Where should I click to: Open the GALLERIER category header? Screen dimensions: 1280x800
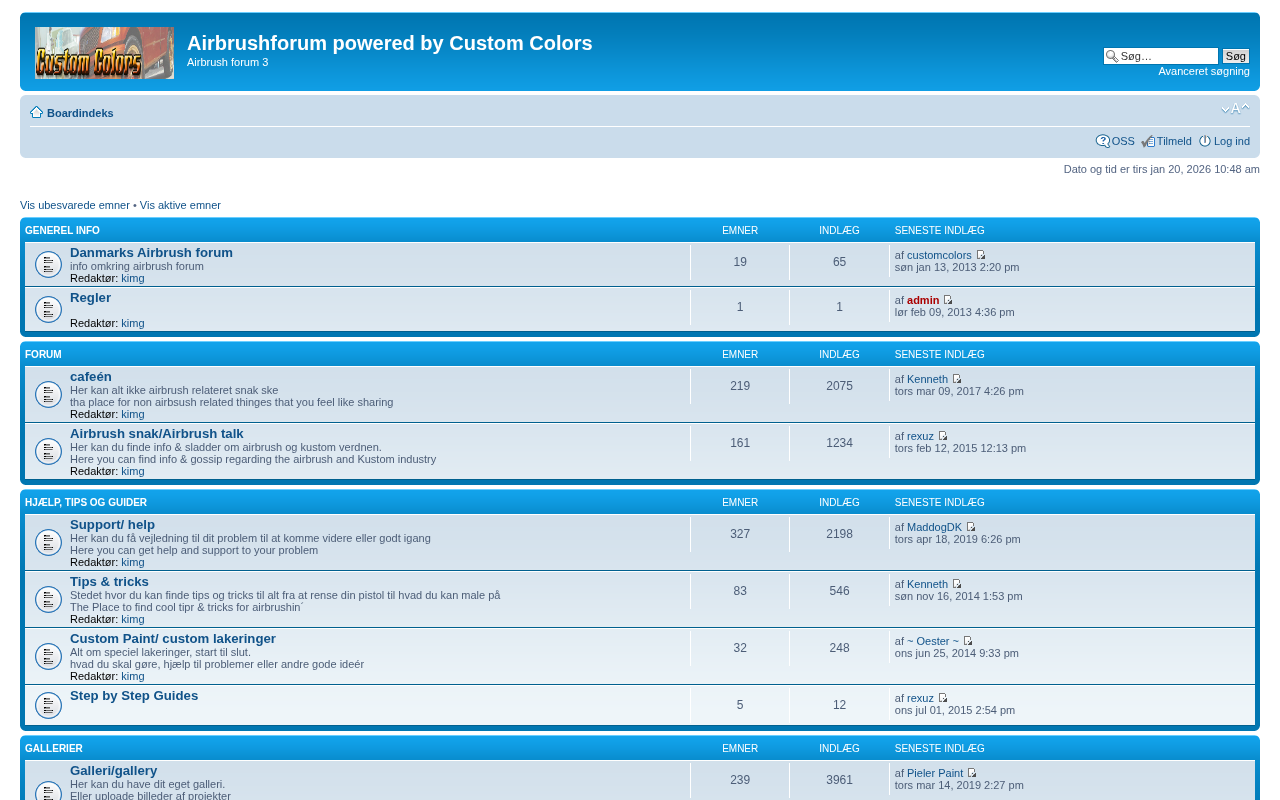(x=54, y=749)
